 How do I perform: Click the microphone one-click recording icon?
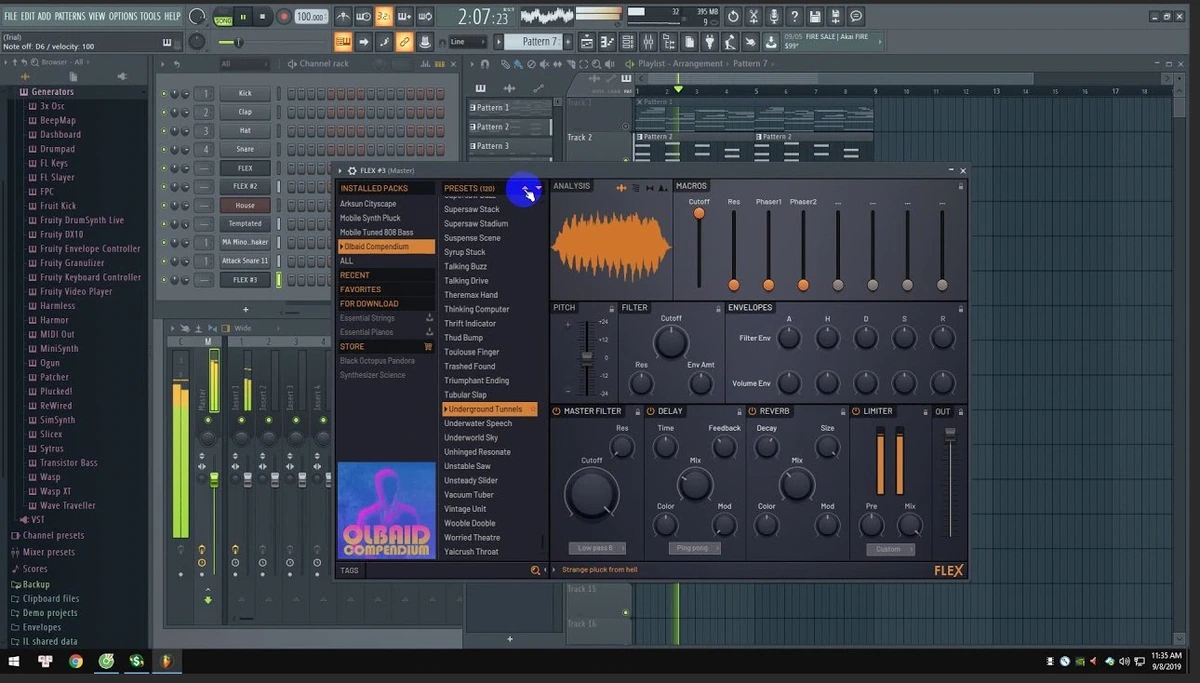click(774, 16)
